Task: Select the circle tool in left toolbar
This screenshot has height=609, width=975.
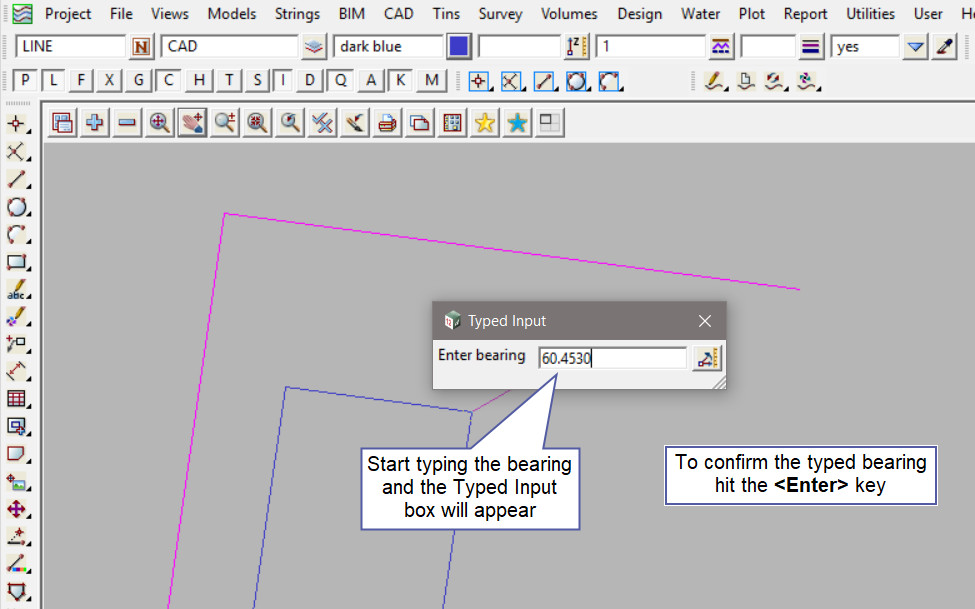Action: 17,208
